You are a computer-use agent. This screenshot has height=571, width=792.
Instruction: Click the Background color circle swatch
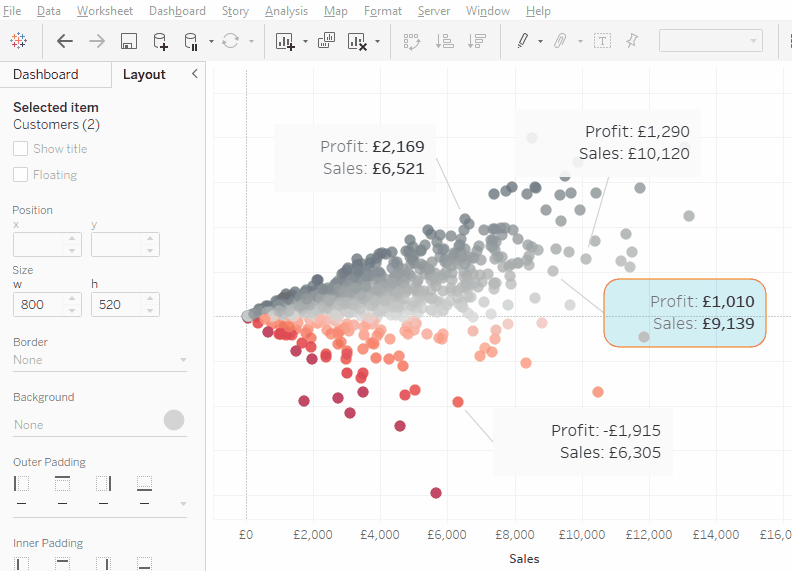(174, 420)
